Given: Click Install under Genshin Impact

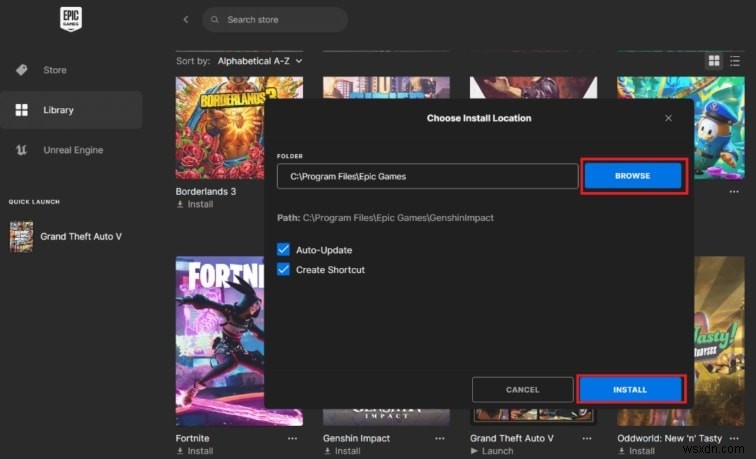Looking at the screenshot, I should click(x=342, y=451).
